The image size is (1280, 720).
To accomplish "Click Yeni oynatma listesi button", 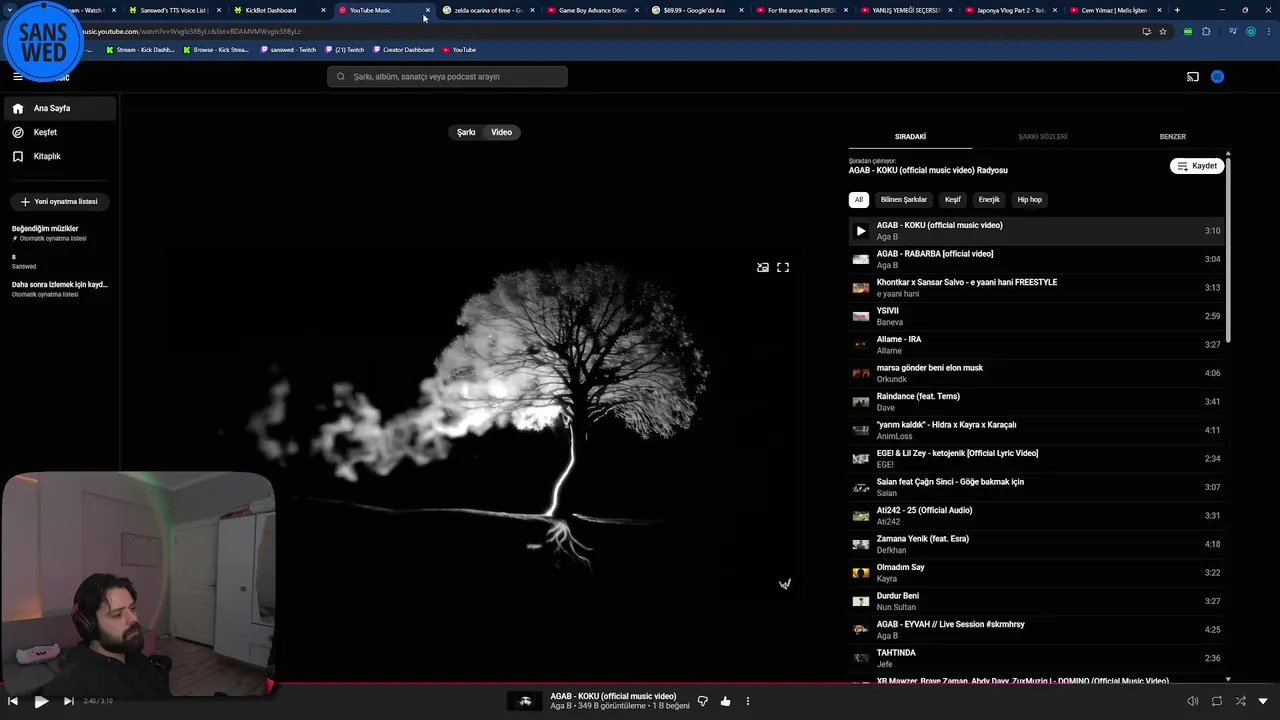I will (x=59, y=201).
